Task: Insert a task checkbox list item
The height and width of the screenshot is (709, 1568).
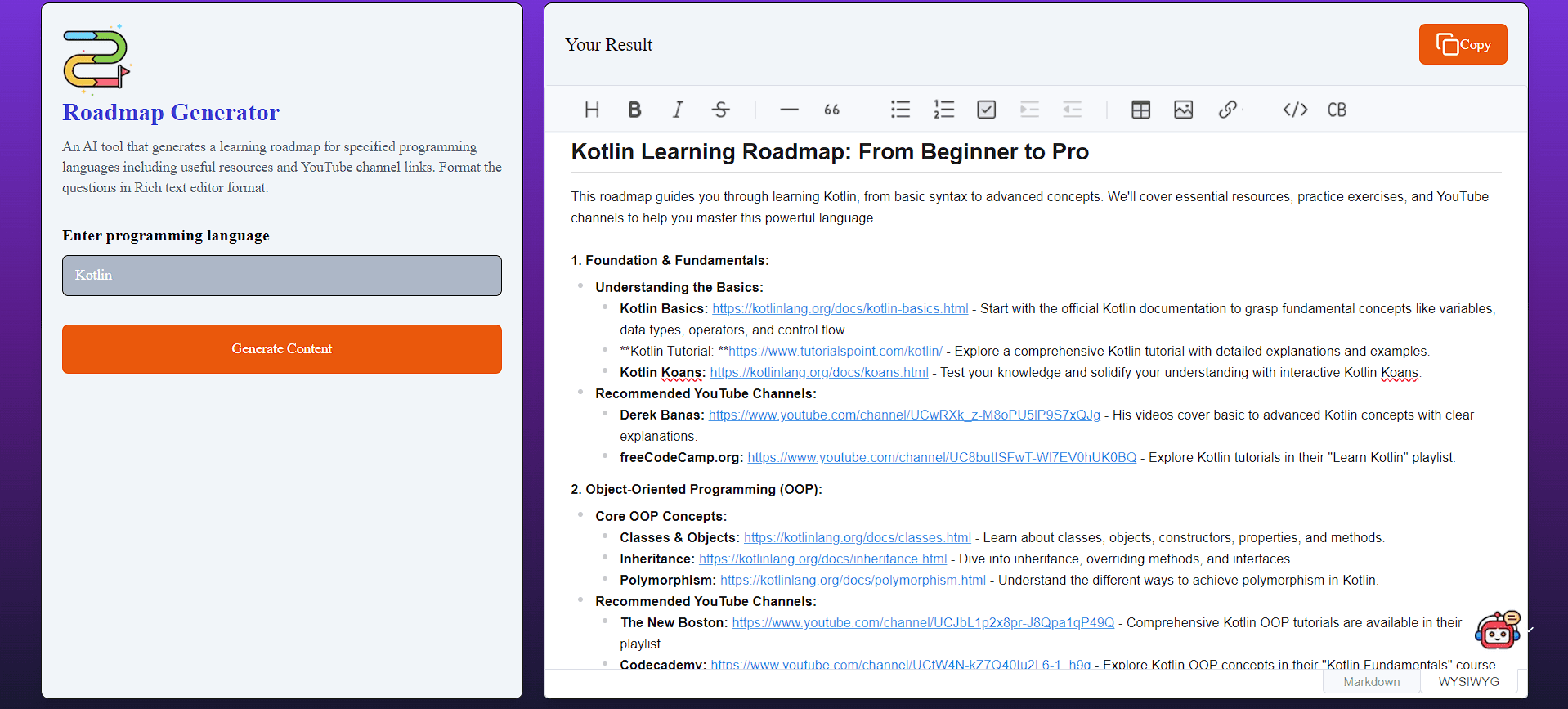Action: [x=986, y=110]
